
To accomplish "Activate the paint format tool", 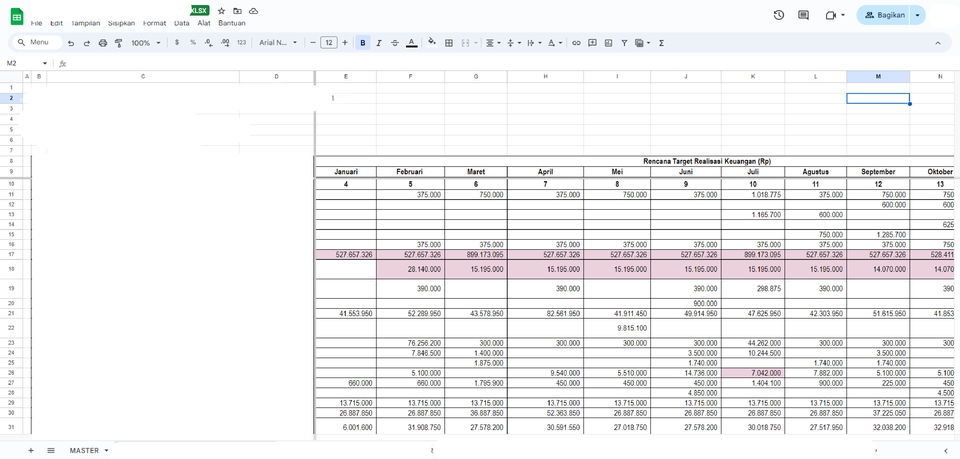I will click(x=119, y=43).
